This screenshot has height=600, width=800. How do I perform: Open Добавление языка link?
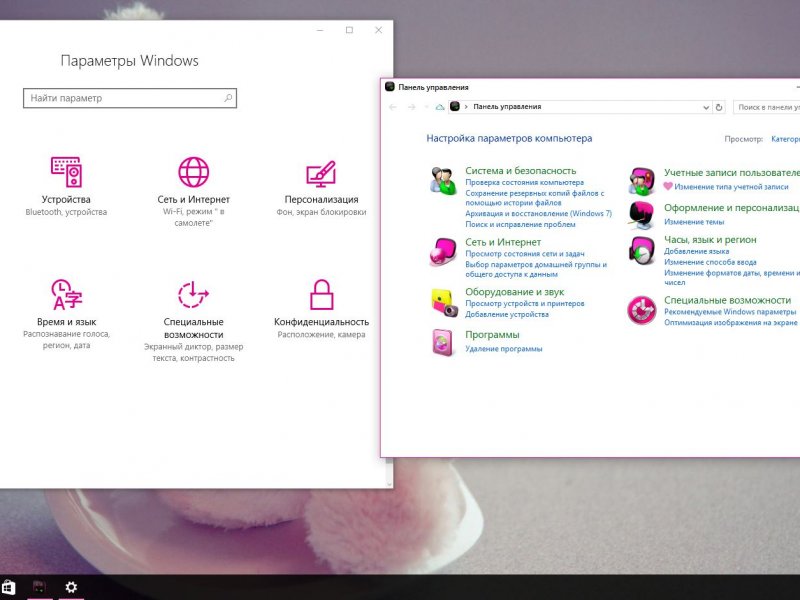(696, 251)
